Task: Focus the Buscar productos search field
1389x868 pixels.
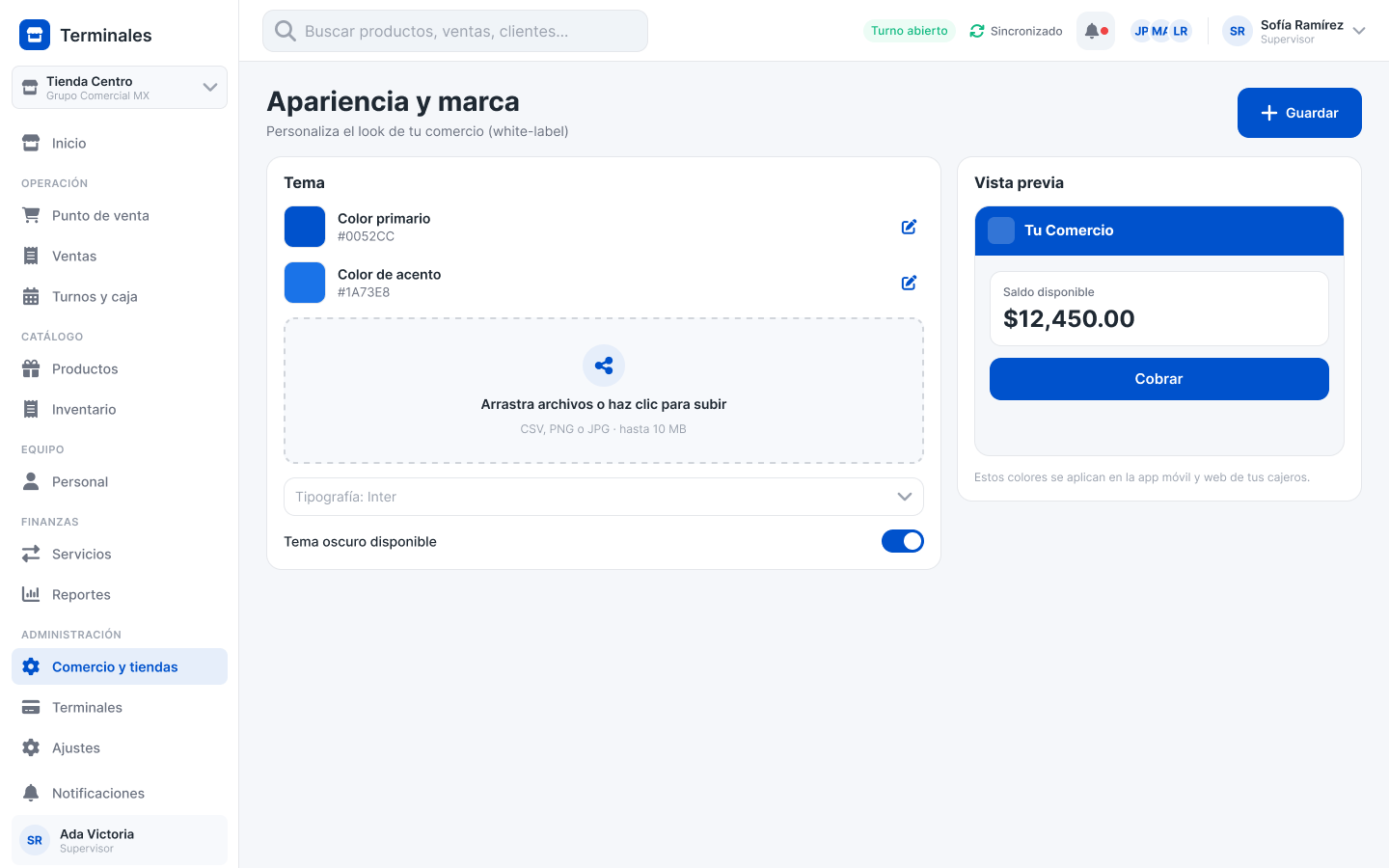Action: 455,31
